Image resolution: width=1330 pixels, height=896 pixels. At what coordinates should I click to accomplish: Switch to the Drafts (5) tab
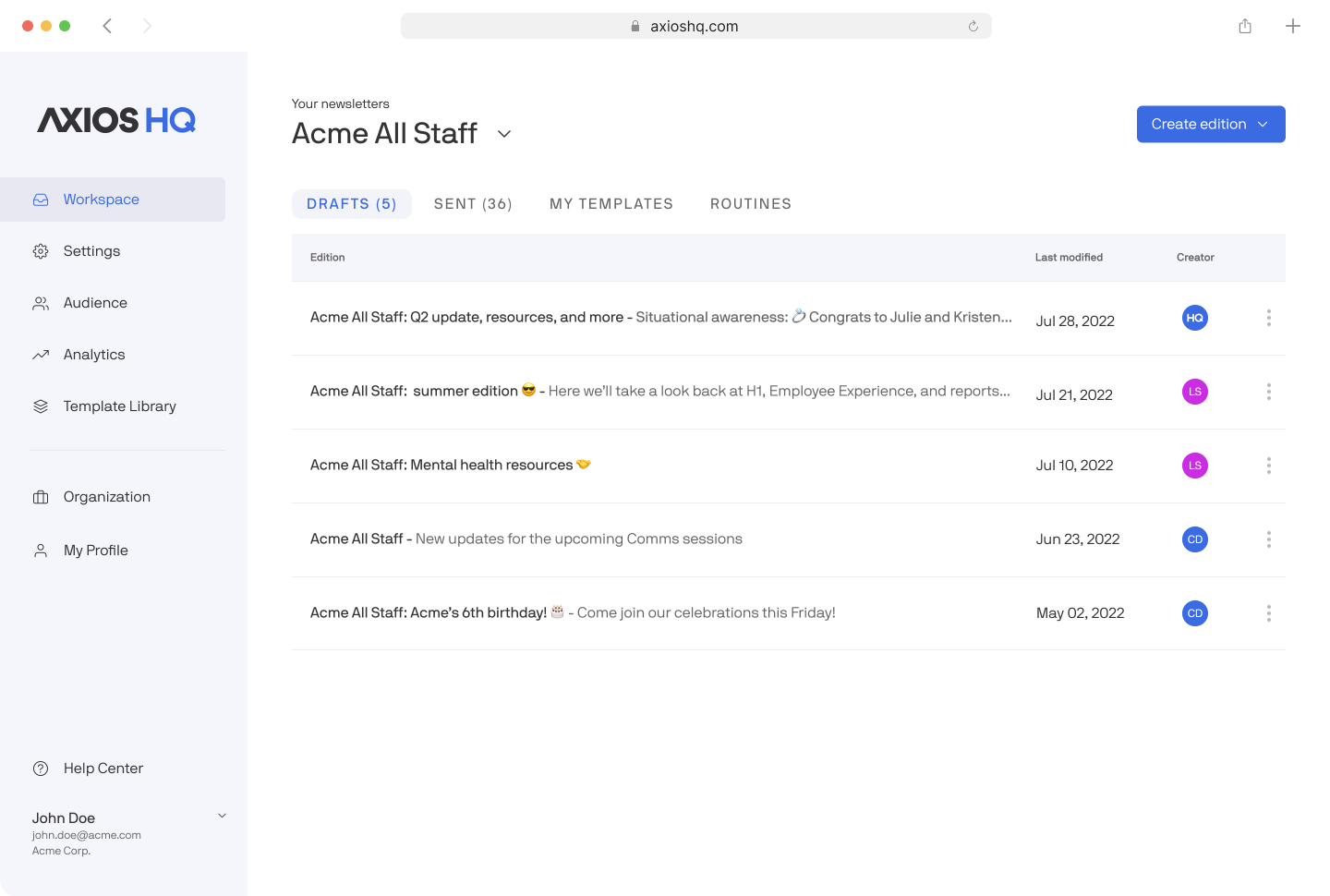click(x=352, y=204)
